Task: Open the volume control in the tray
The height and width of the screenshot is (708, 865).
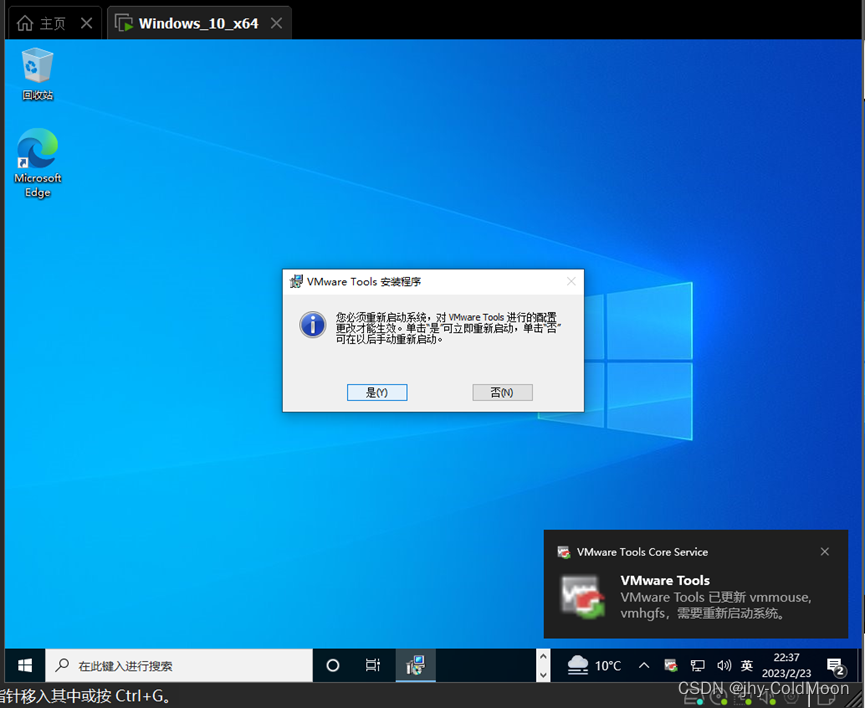Action: click(x=722, y=665)
